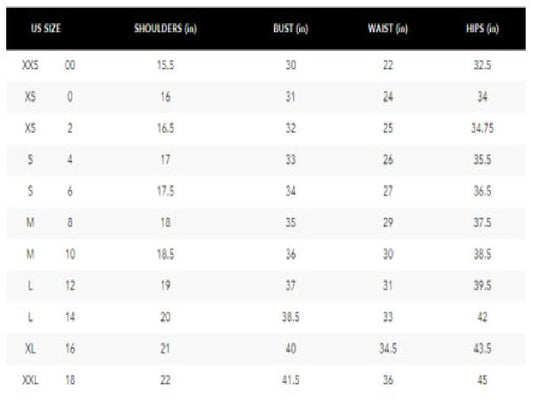Viewport: 533px width, 406px height.
Task: Click bust value 38.5
Action: 291,317
